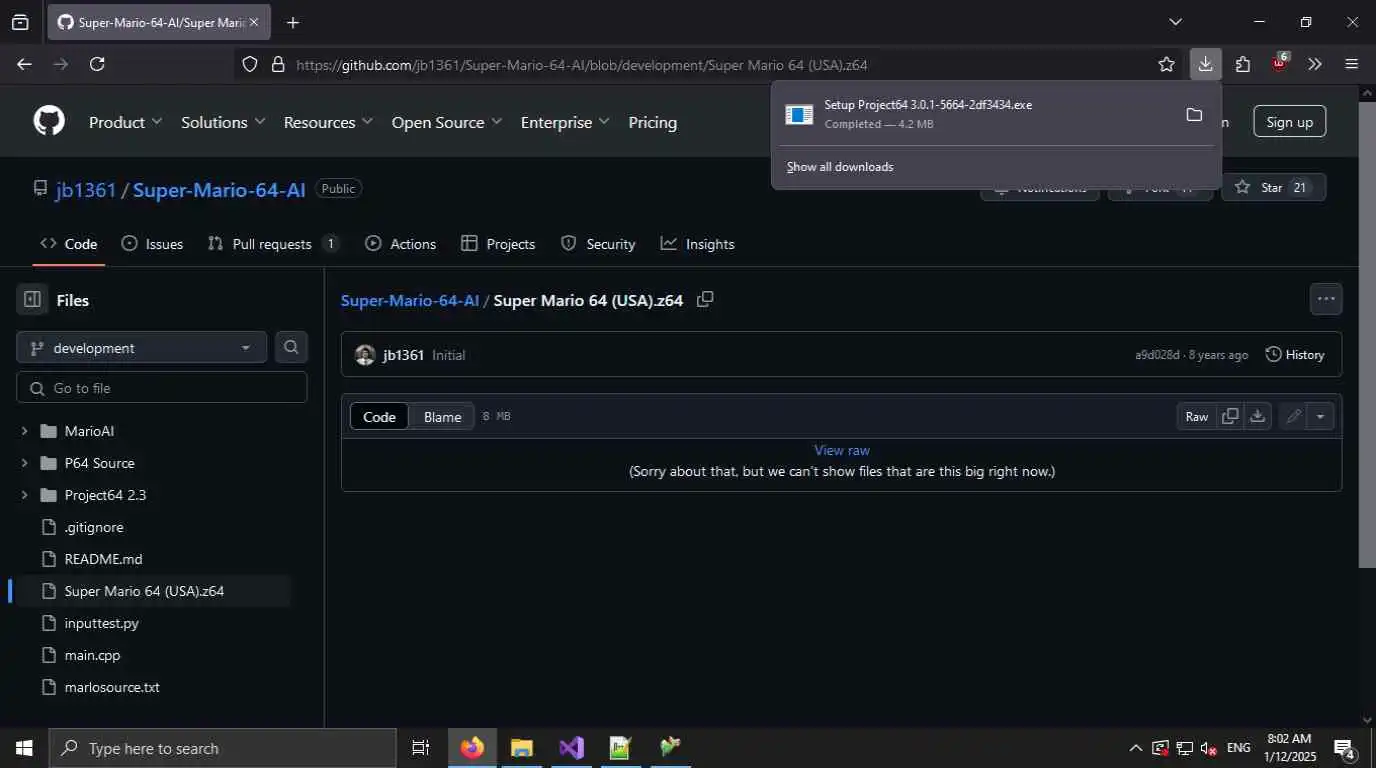
Task: Expand the P64 Source folder
Action: pyautogui.click(x=24, y=463)
